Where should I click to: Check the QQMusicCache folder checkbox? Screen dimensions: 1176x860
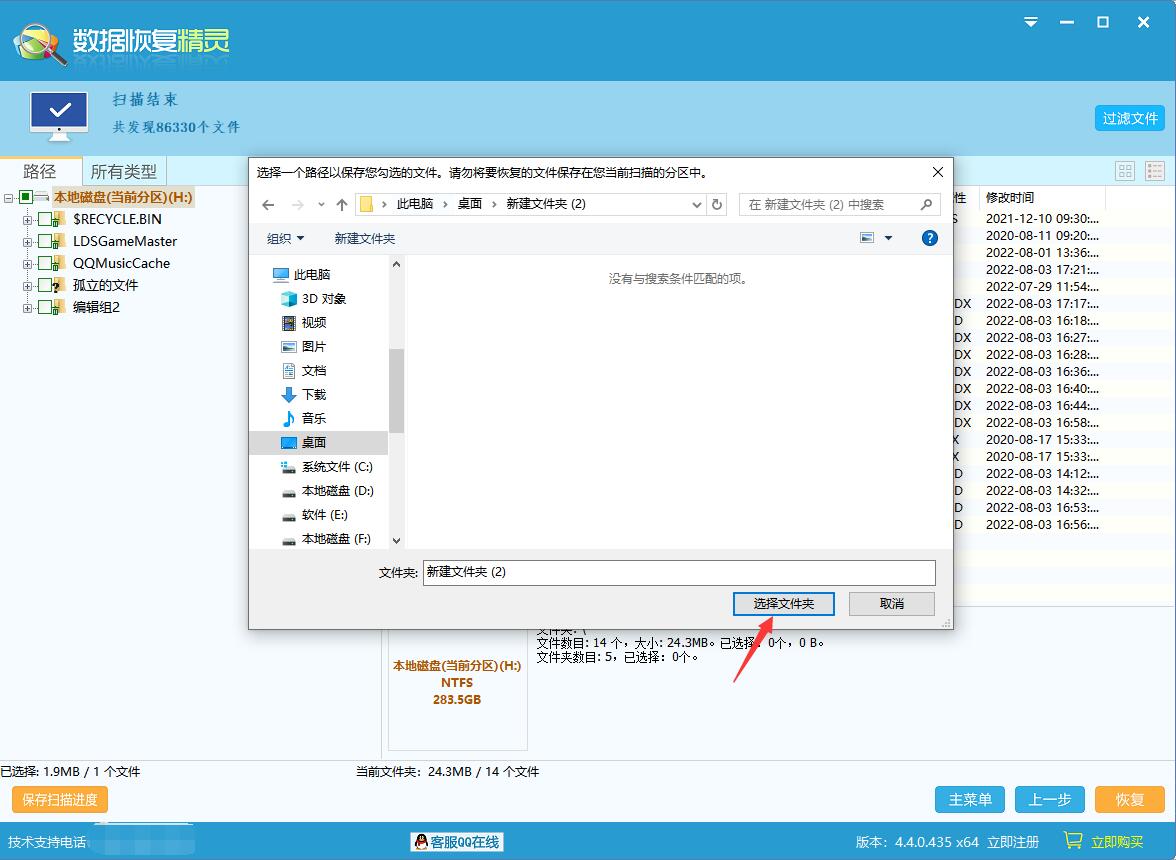(x=45, y=263)
